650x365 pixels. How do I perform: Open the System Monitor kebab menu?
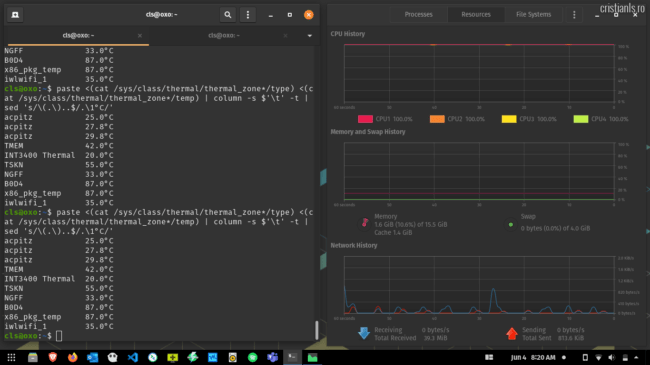574,15
